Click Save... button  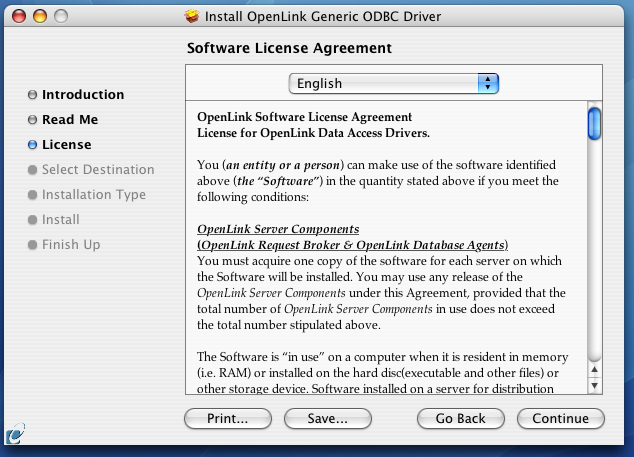[328, 419]
